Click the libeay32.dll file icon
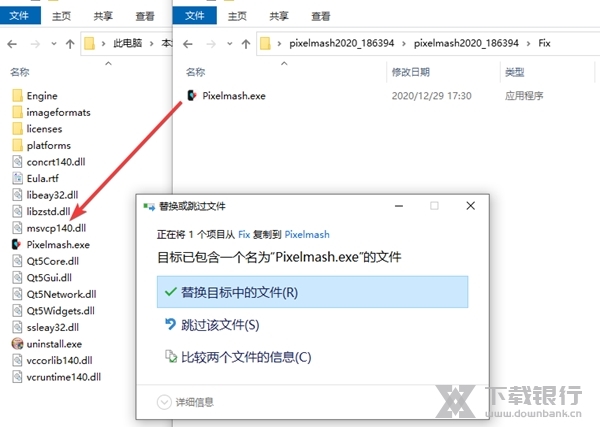Image resolution: width=600 pixels, height=427 pixels. tap(17, 195)
